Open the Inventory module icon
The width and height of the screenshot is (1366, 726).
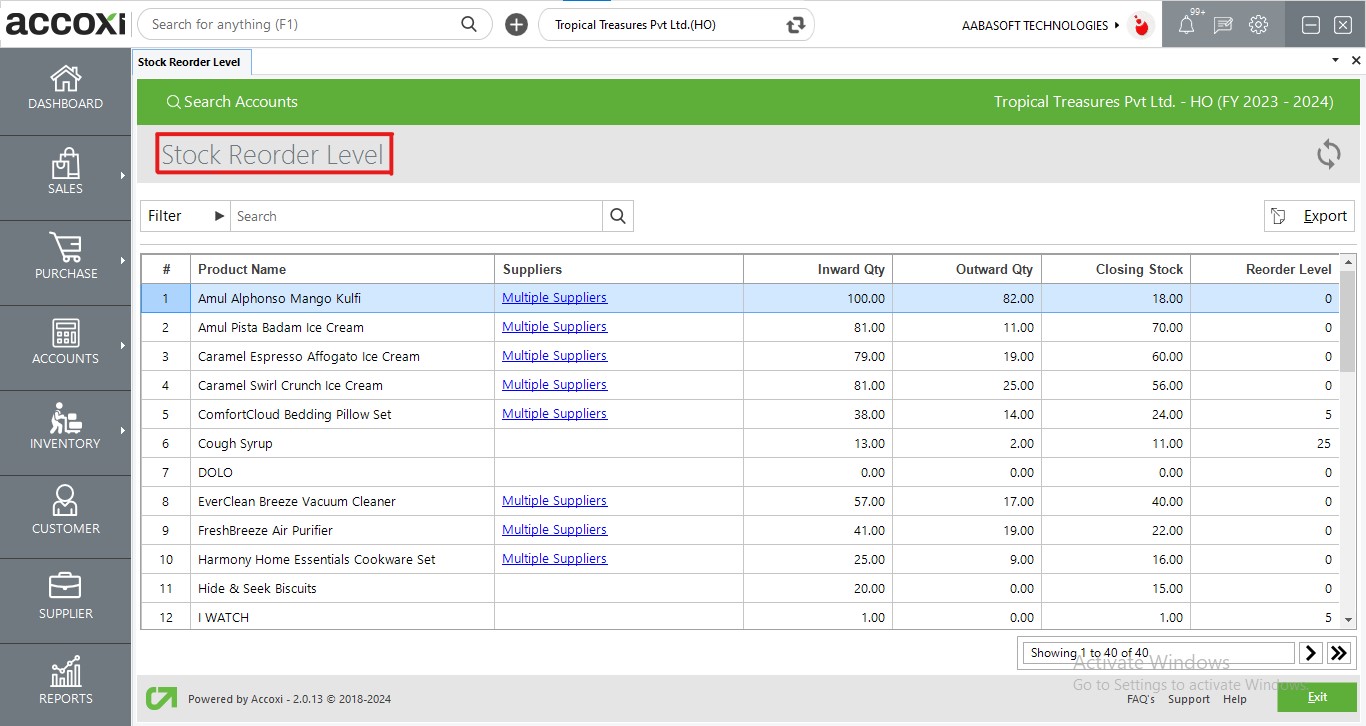pos(66,418)
